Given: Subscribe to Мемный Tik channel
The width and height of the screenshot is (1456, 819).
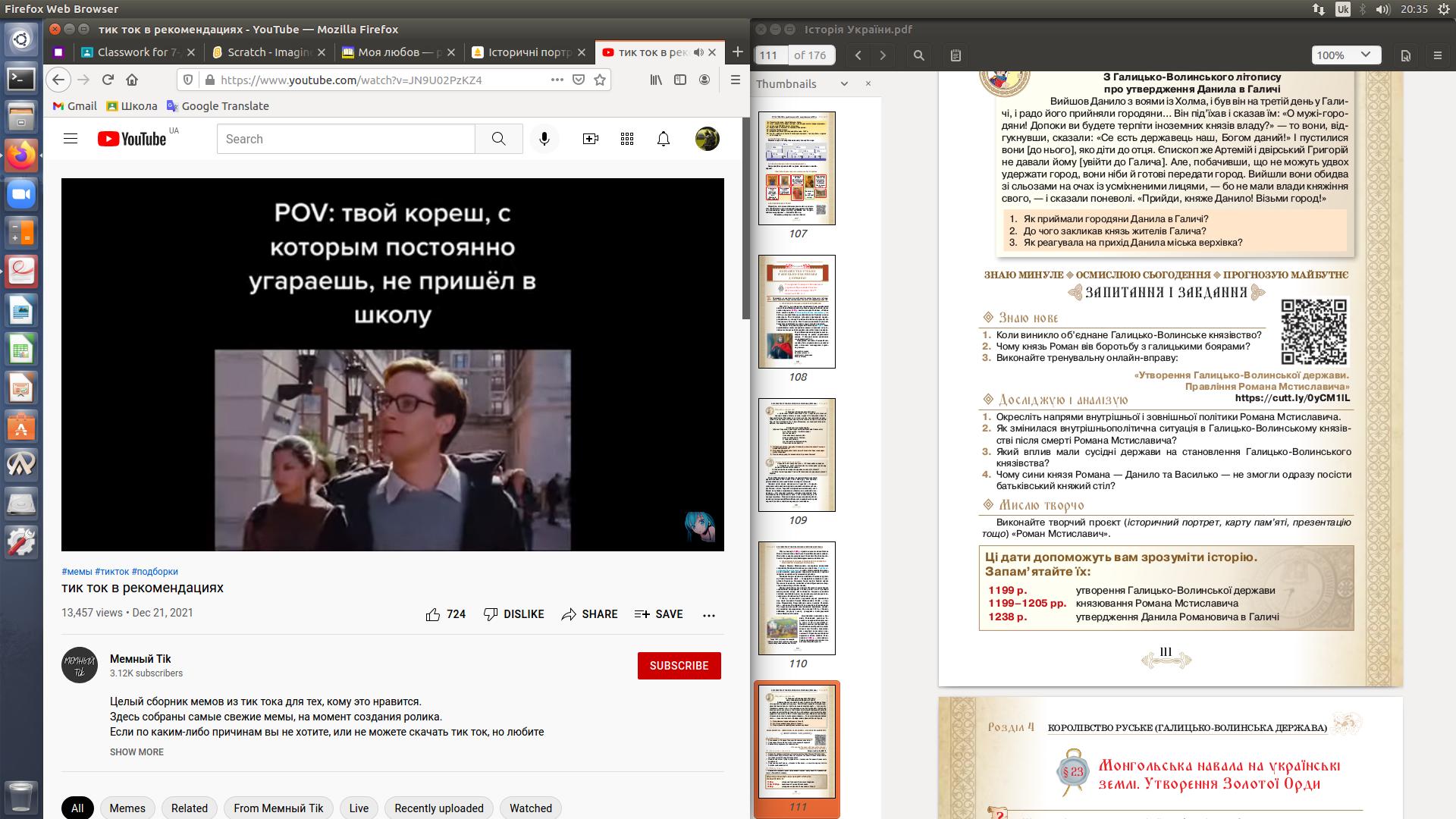Looking at the screenshot, I should (679, 666).
